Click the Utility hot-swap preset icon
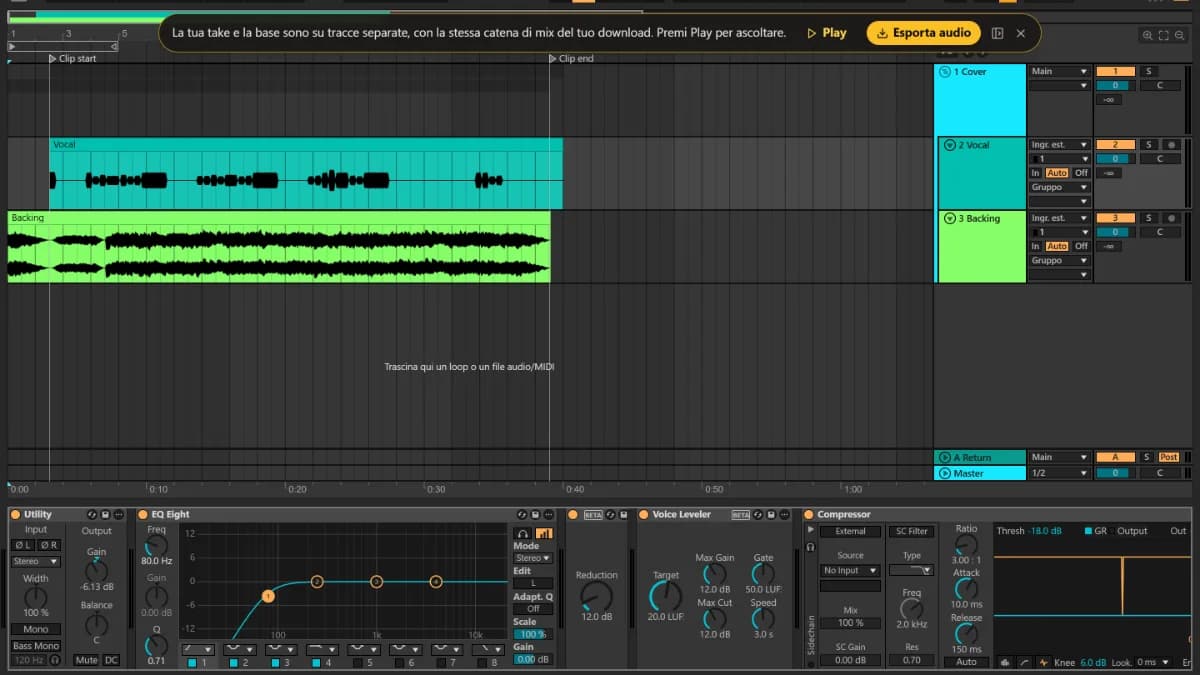This screenshot has width=1200, height=675. pyautogui.click(x=92, y=514)
